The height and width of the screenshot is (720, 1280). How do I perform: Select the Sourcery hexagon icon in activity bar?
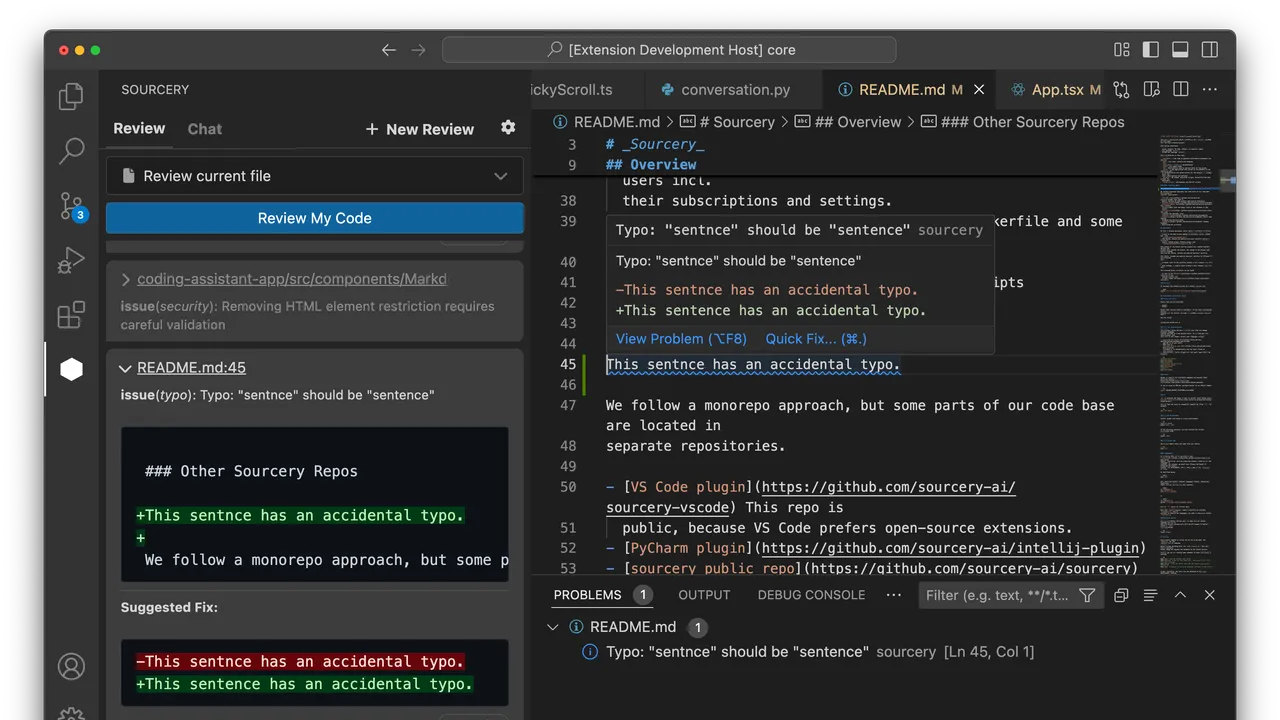pyautogui.click(x=71, y=369)
